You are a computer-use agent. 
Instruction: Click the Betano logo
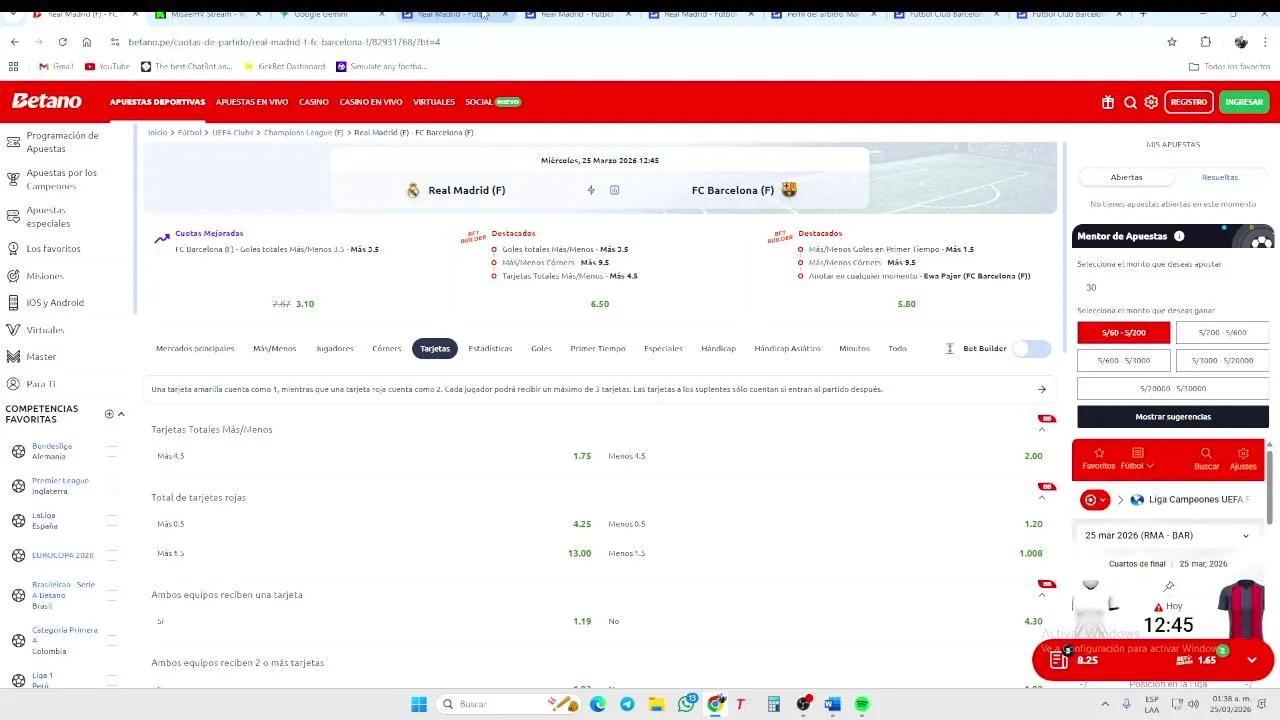46,101
